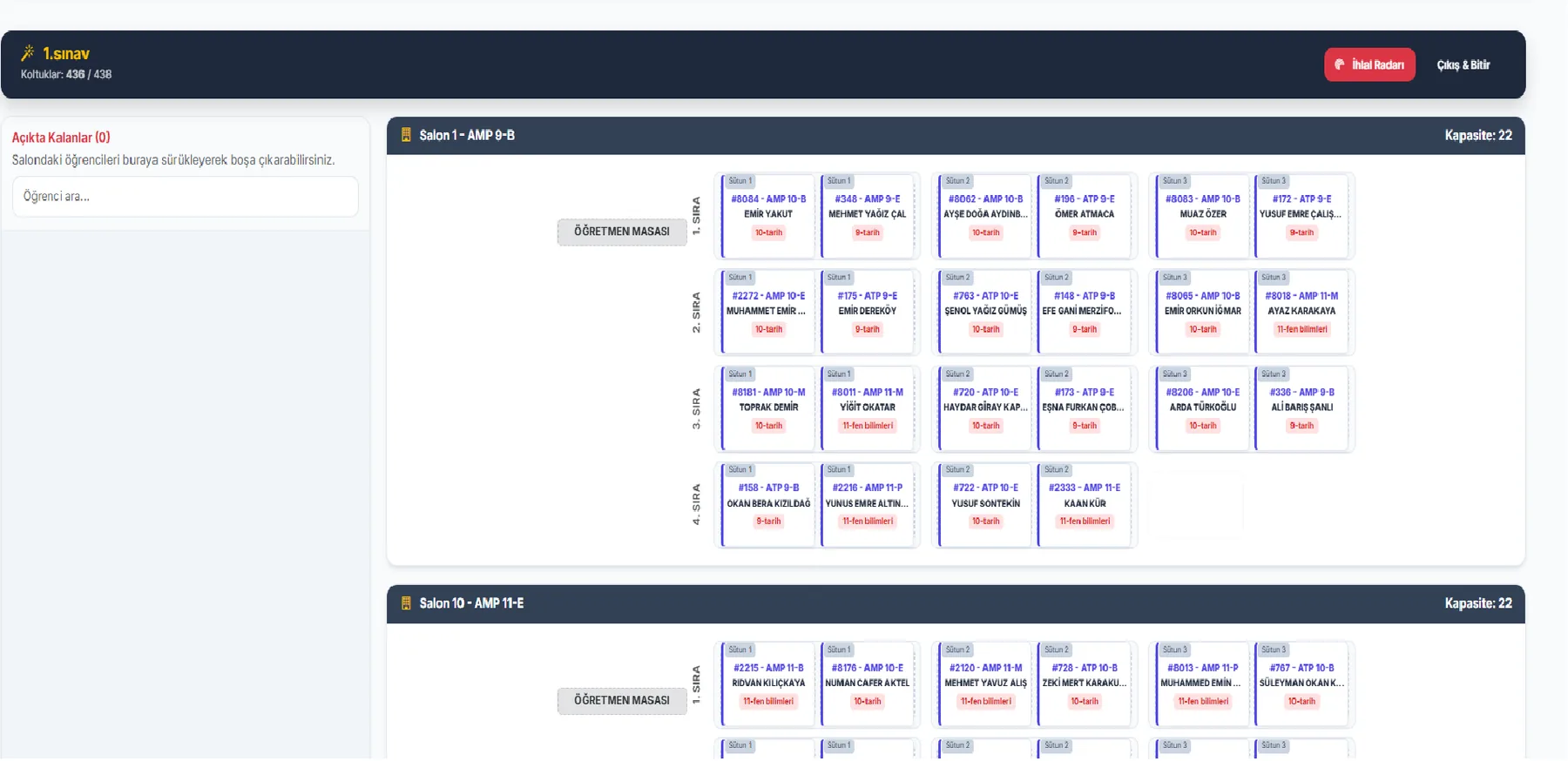Click Kapasite: 22 in the Salon 10 header
Viewport: 1568px width, 761px height.
1478,603
